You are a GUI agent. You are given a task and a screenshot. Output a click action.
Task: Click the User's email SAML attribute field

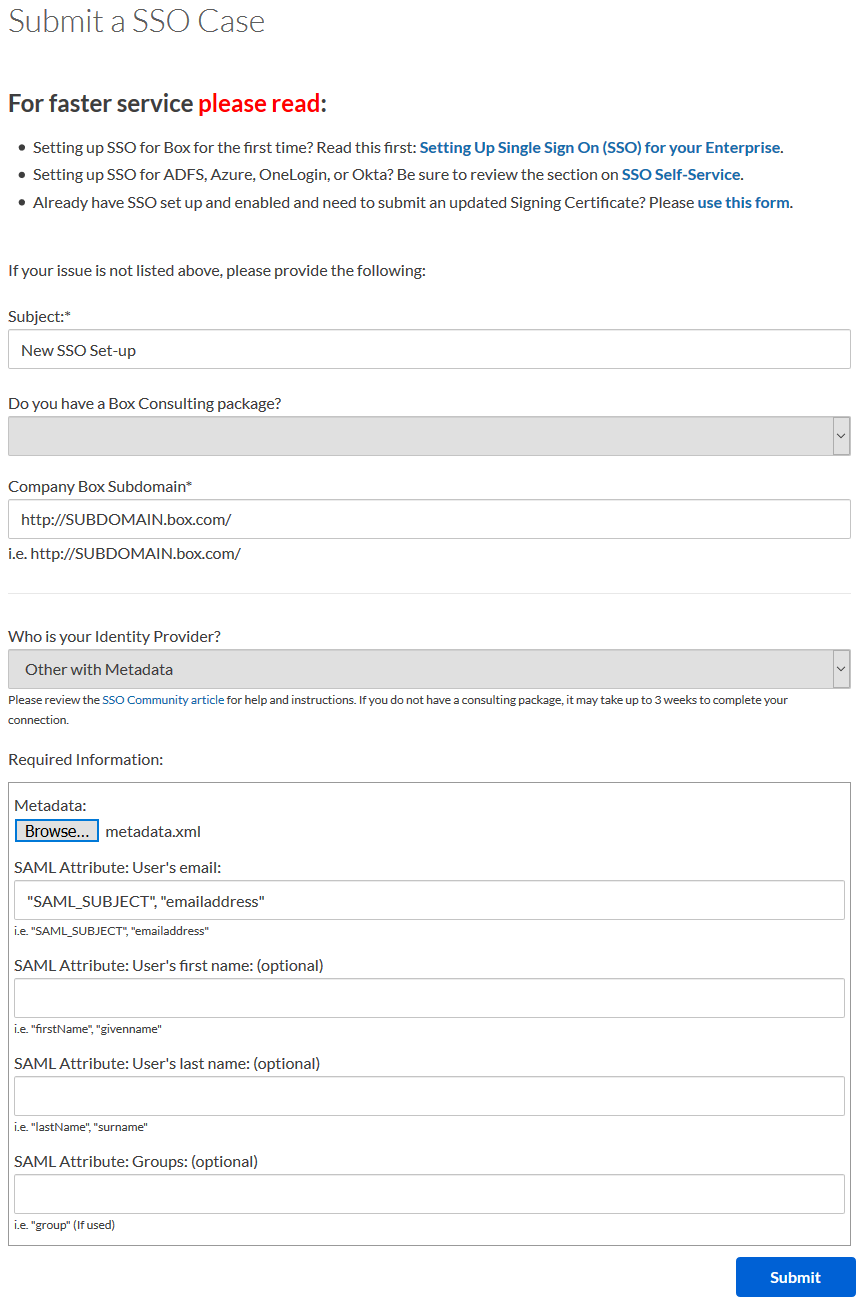tap(429, 901)
